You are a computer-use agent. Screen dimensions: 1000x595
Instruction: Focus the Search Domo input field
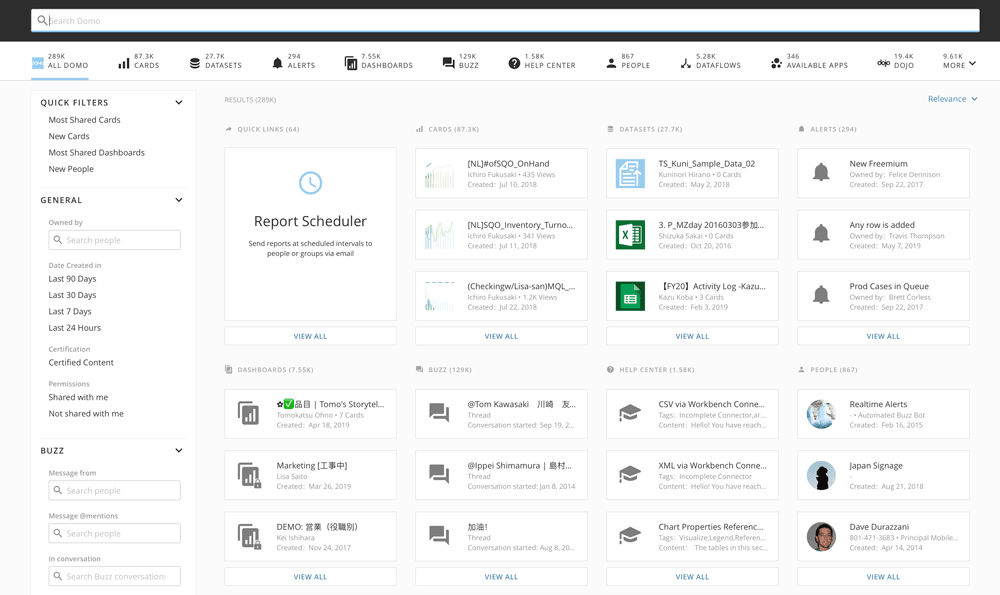[505, 20]
